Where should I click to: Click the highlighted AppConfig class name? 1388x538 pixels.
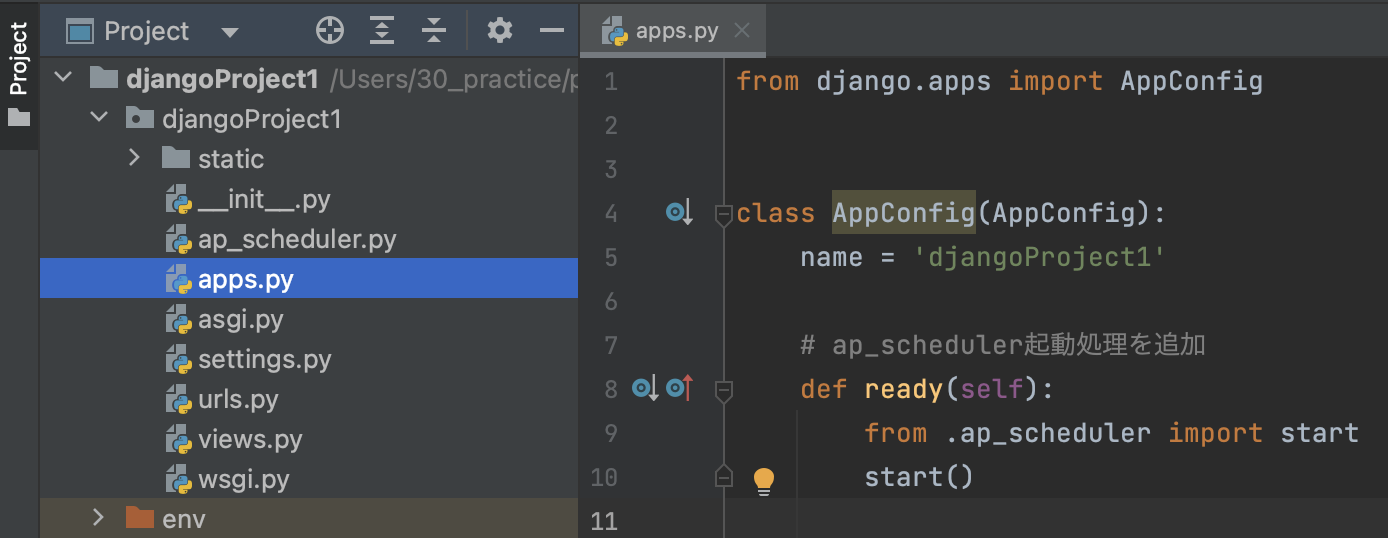tap(904, 213)
